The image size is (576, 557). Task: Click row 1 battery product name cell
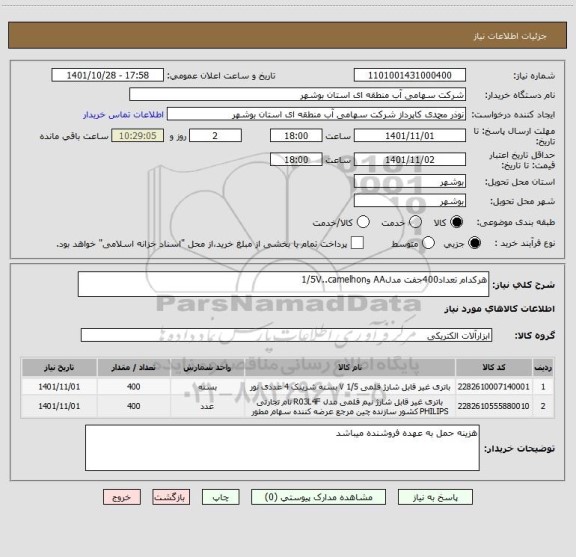click(350, 387)
